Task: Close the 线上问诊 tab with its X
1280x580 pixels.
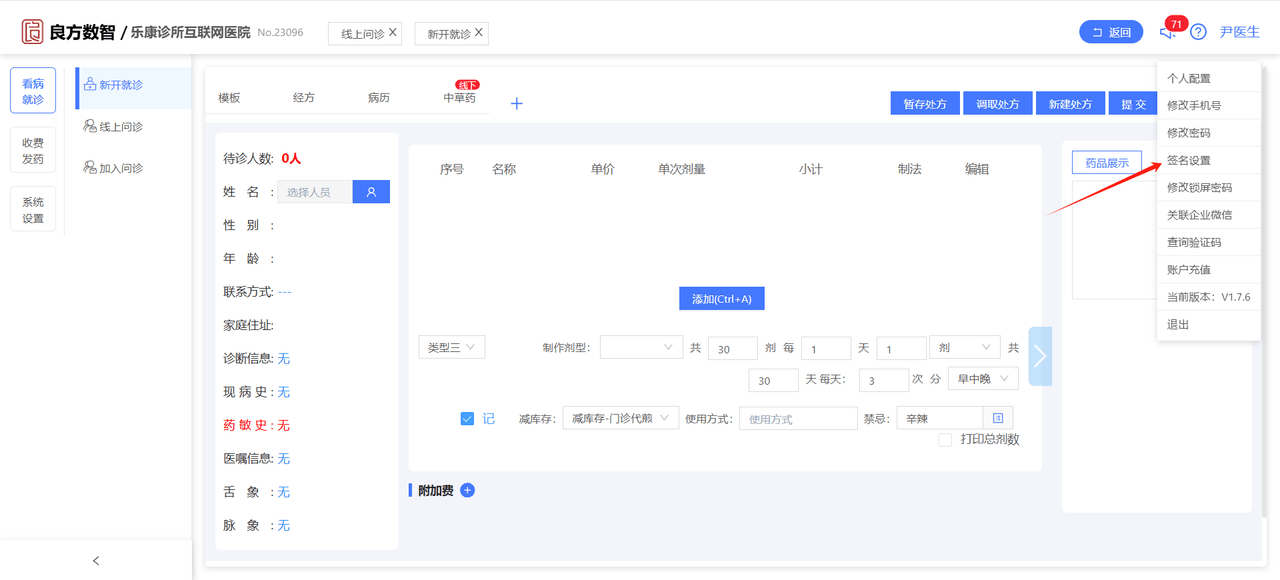Action: pos(393,33)
